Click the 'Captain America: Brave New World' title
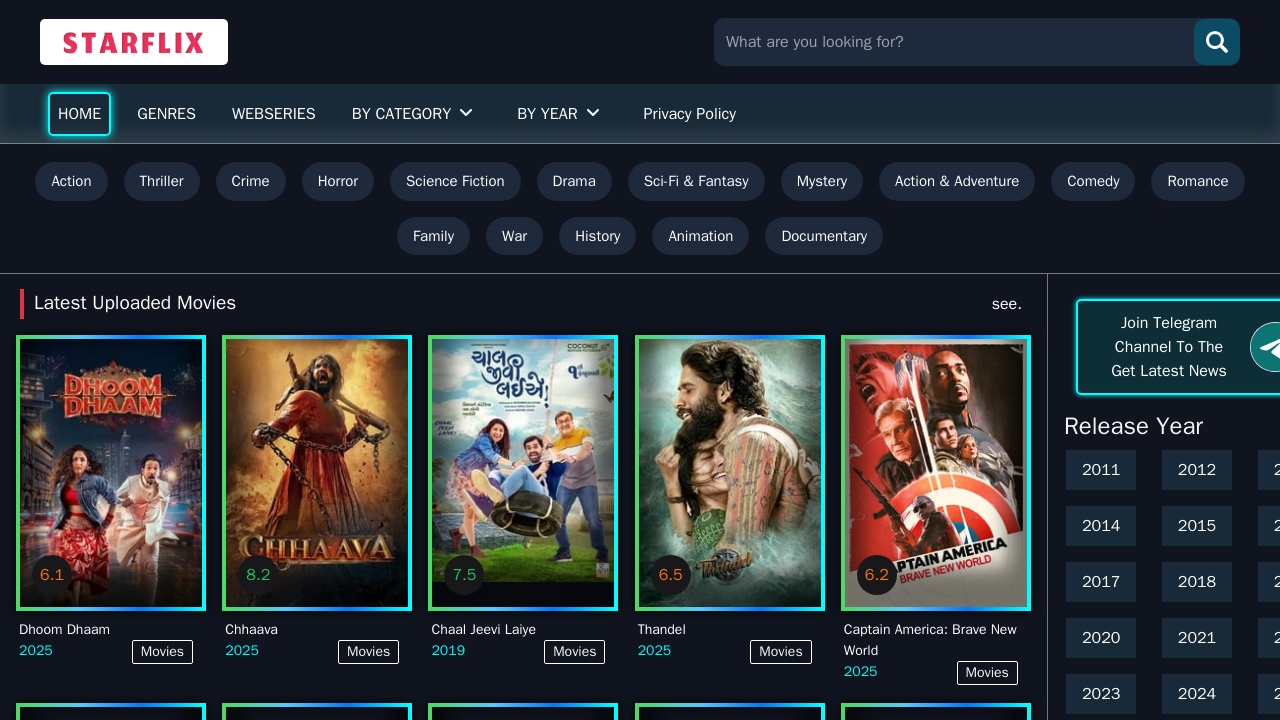The height and width of the screenshot is (720, 1280). click(x=930, y=640)
